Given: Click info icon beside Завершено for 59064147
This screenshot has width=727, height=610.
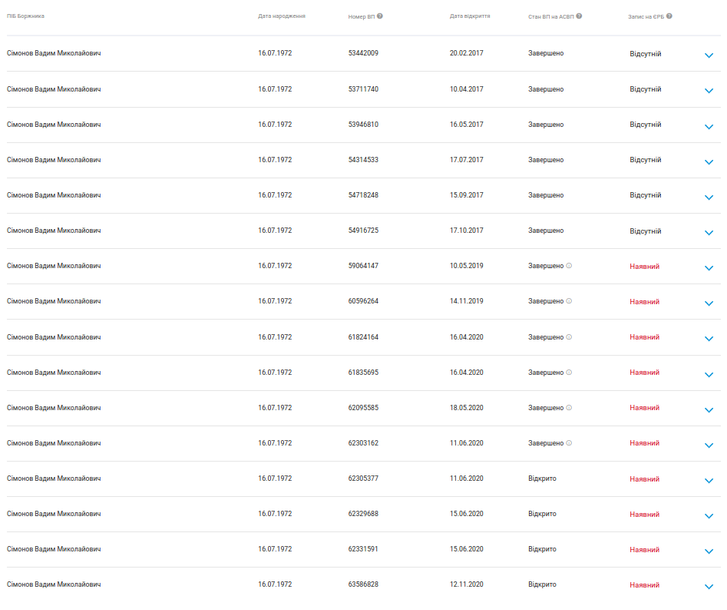Looking at the screenshot, I should [569, 266].
